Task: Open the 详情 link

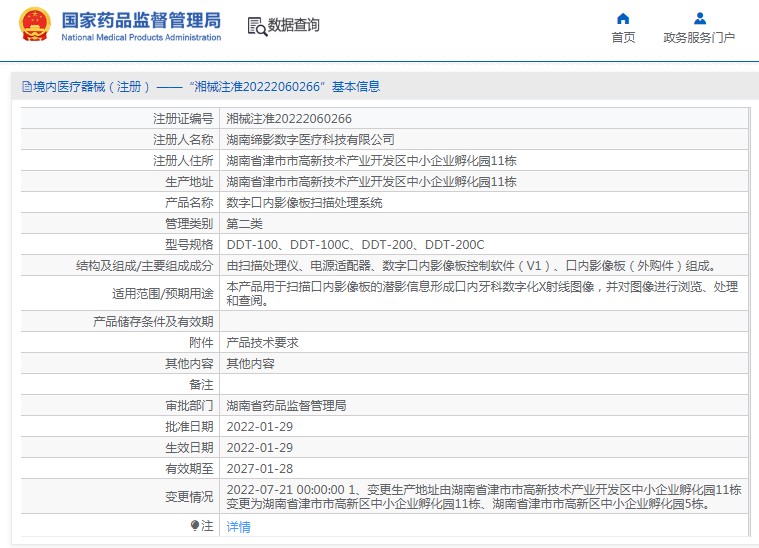Action: (x=239, y=526)
